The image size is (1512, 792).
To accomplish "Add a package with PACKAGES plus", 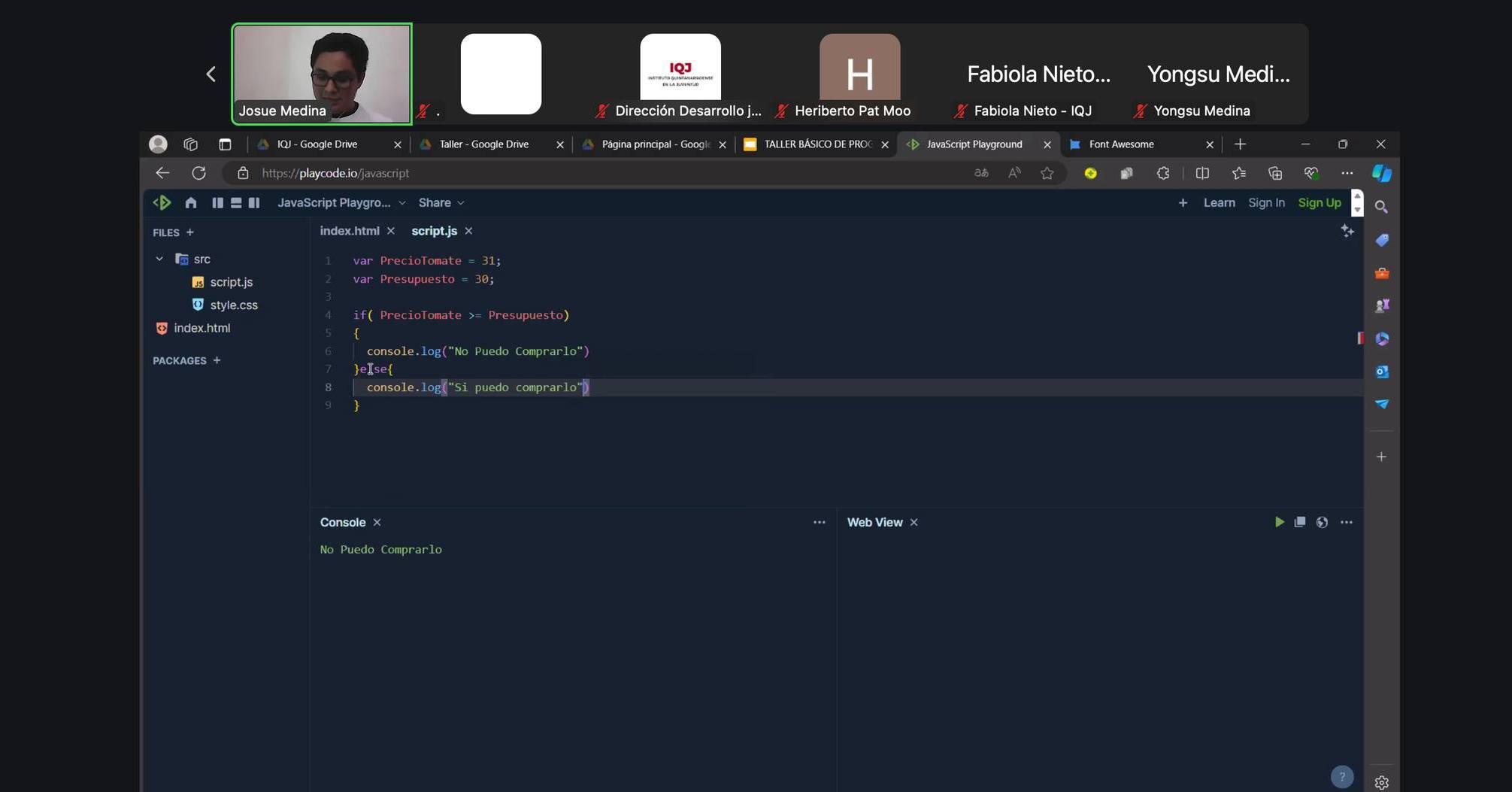I will 217,360.
